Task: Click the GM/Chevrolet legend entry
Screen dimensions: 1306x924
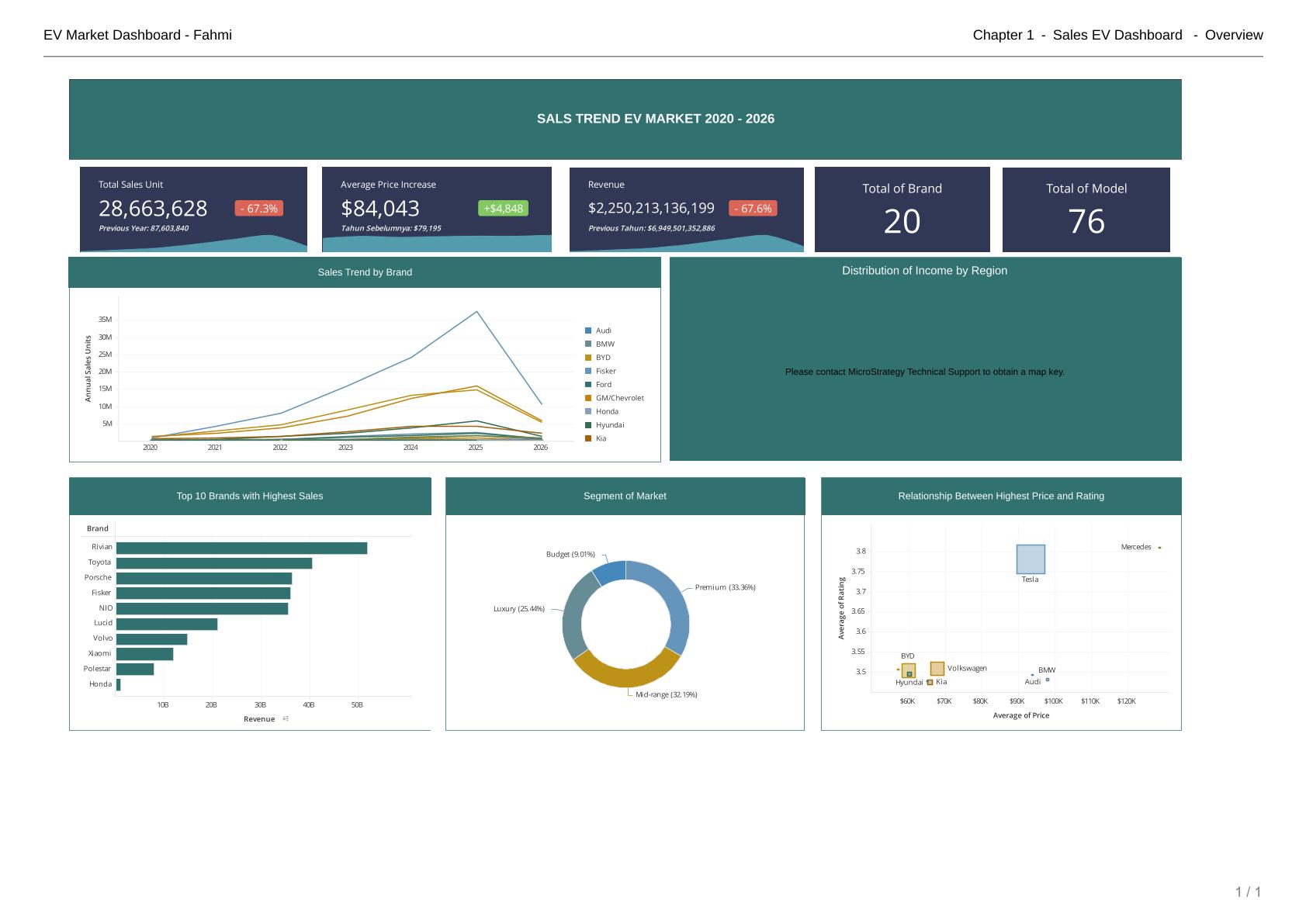Action: click(x=615, y=398)
